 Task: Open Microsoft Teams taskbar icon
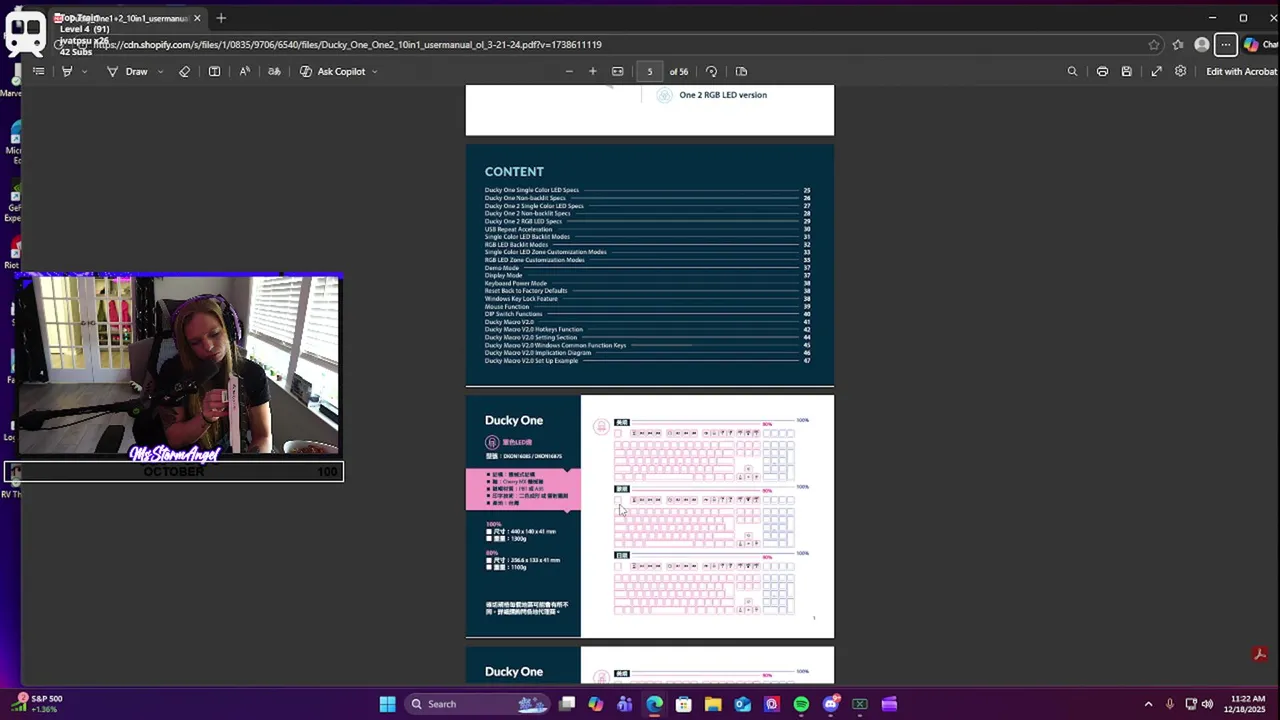tap(625, 704)
